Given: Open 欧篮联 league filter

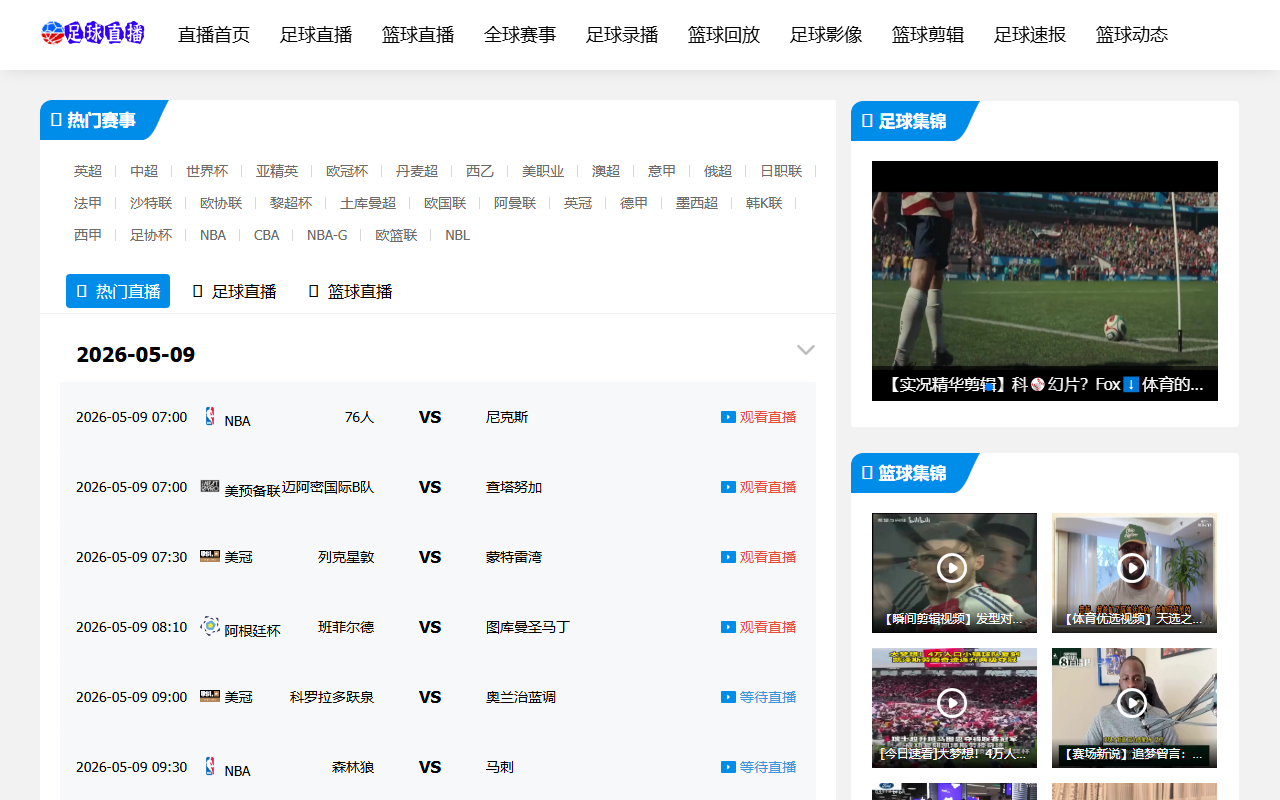Looking at the screenshot, I should click(396, 235).
